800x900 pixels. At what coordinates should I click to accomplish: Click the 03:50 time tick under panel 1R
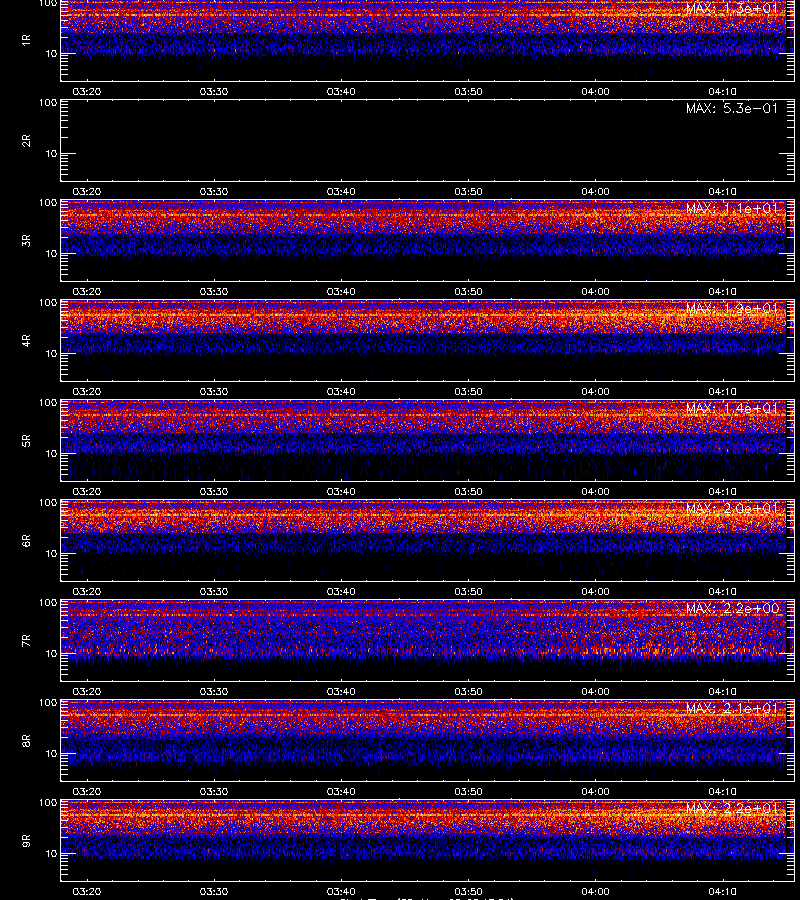pos(468,92)
